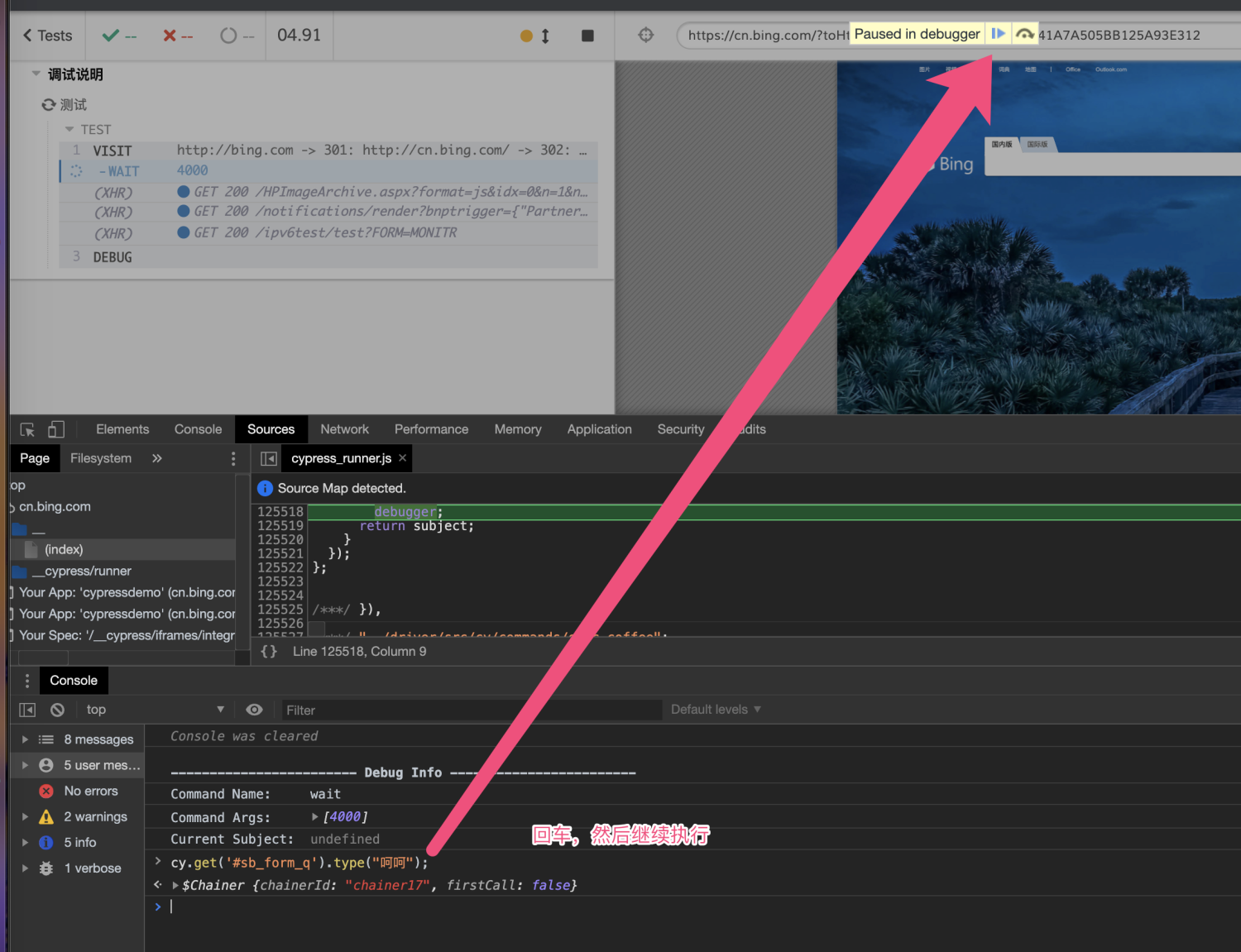Click the Bing search box in preview
This screenshot has height=952, width=1241.
(1113, 163)
